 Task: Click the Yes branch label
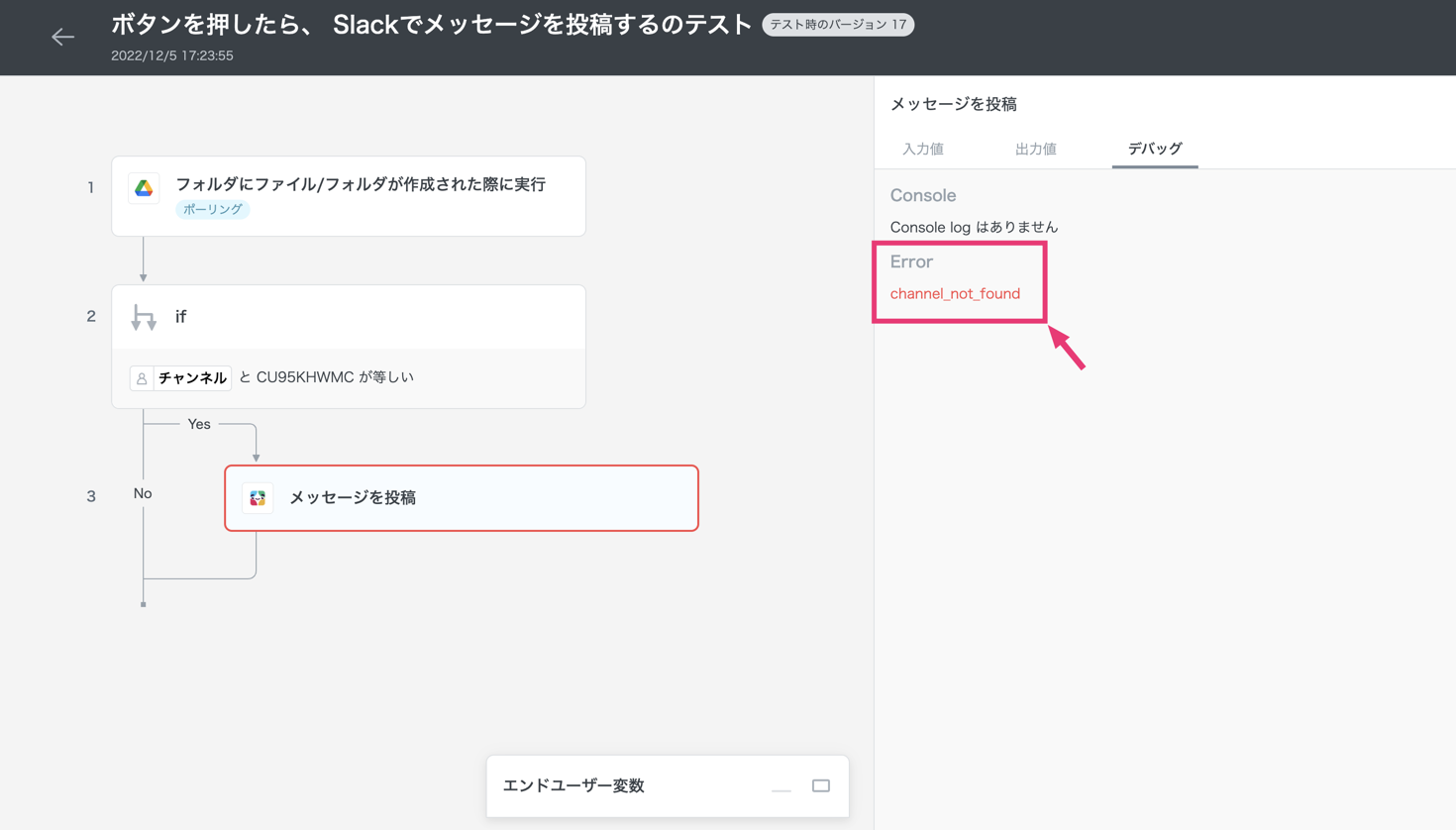(199, 424)
